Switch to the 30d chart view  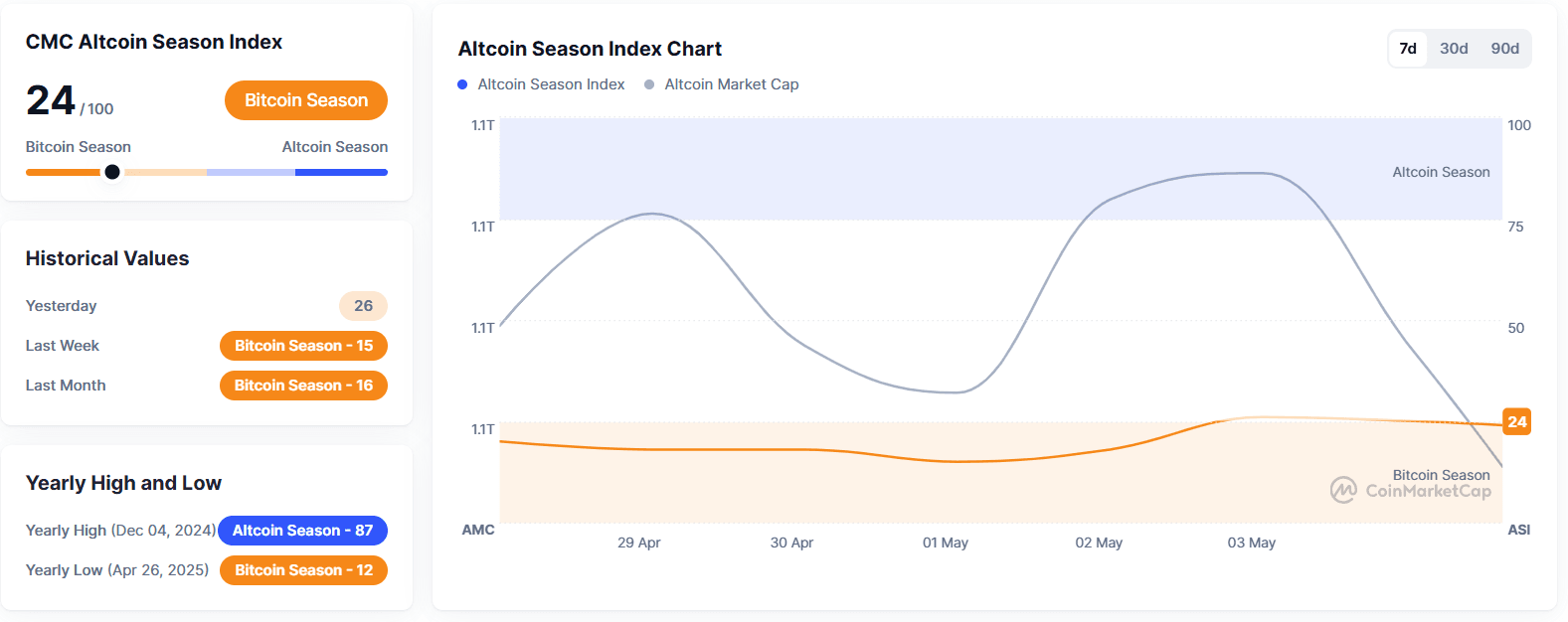pyautogui.click(x=1453, y=48)
